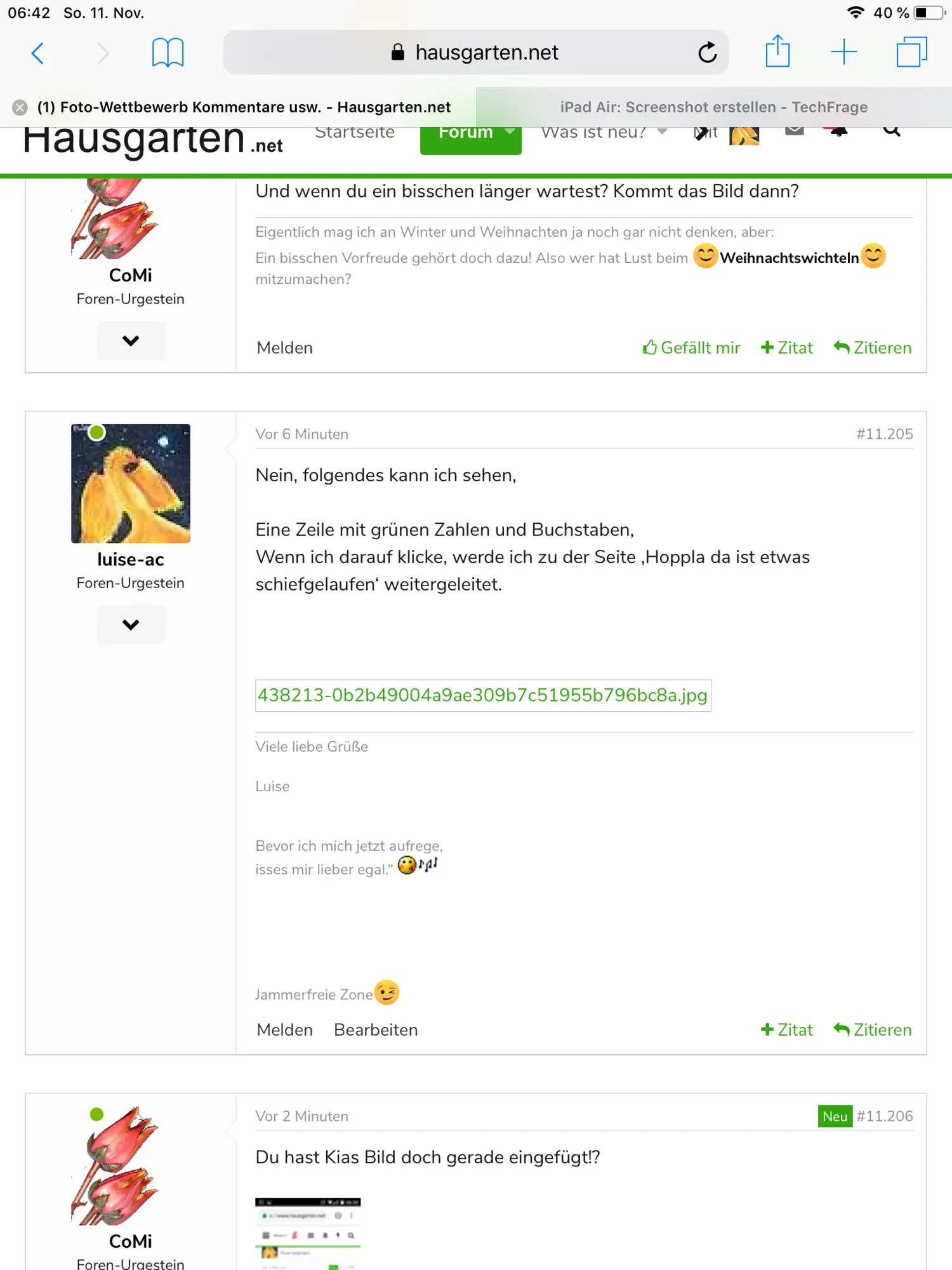
Task: Add a new Safari tab
Action: pos(844,52)
